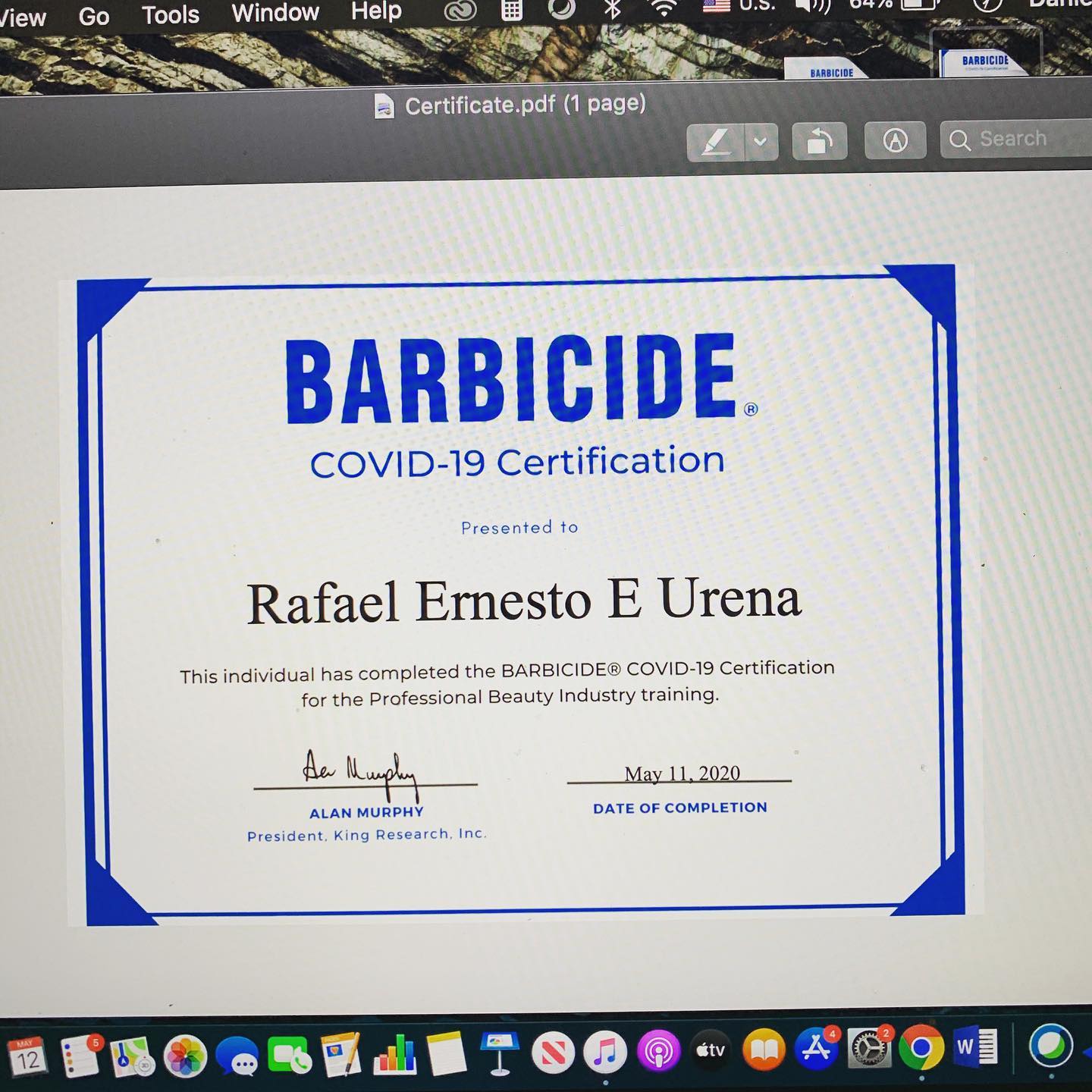Click the ALAN MURPHY signature name

click(x=366, y=812)
